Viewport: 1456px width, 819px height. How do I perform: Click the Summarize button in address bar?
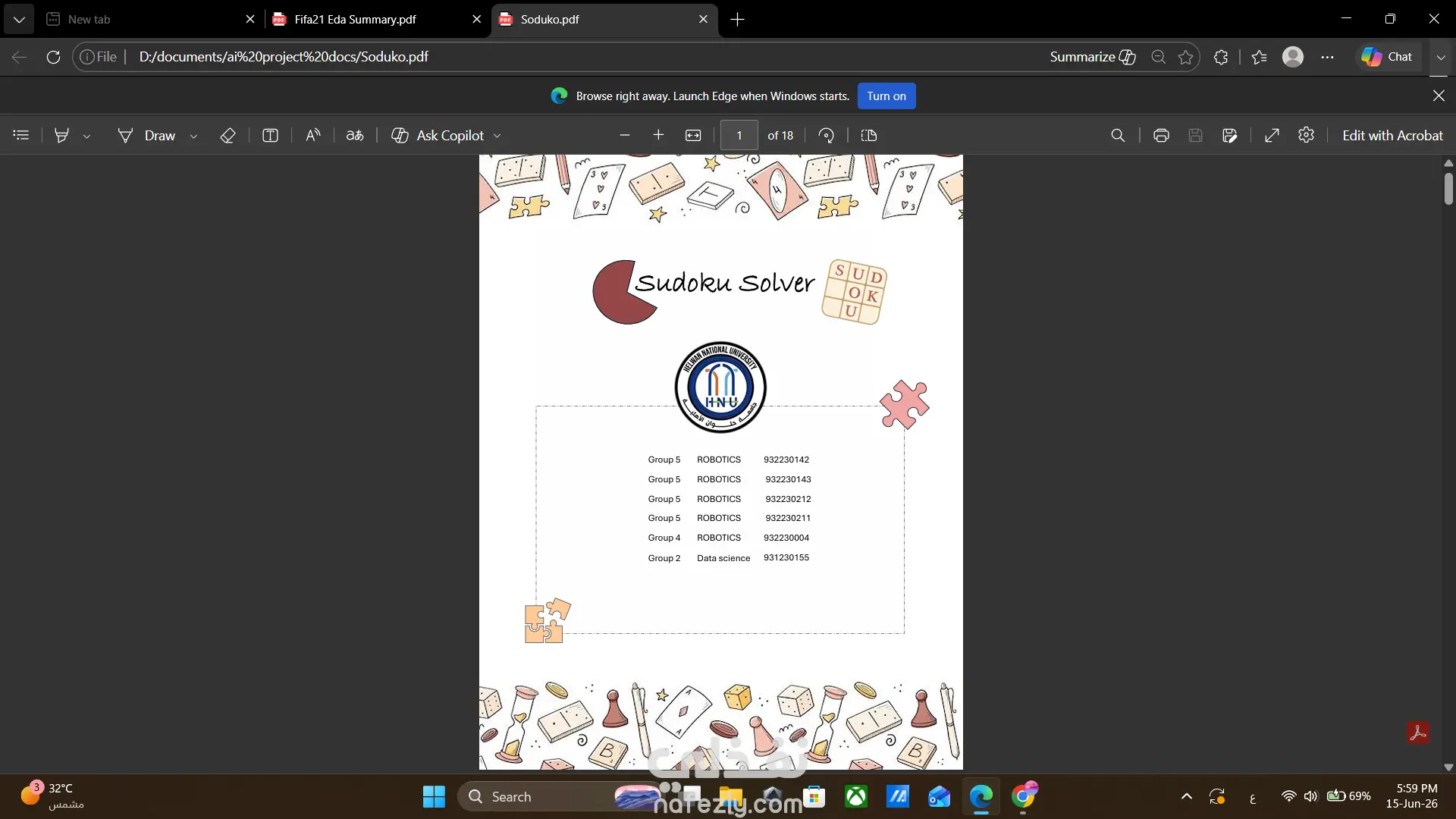[1093, 57]
